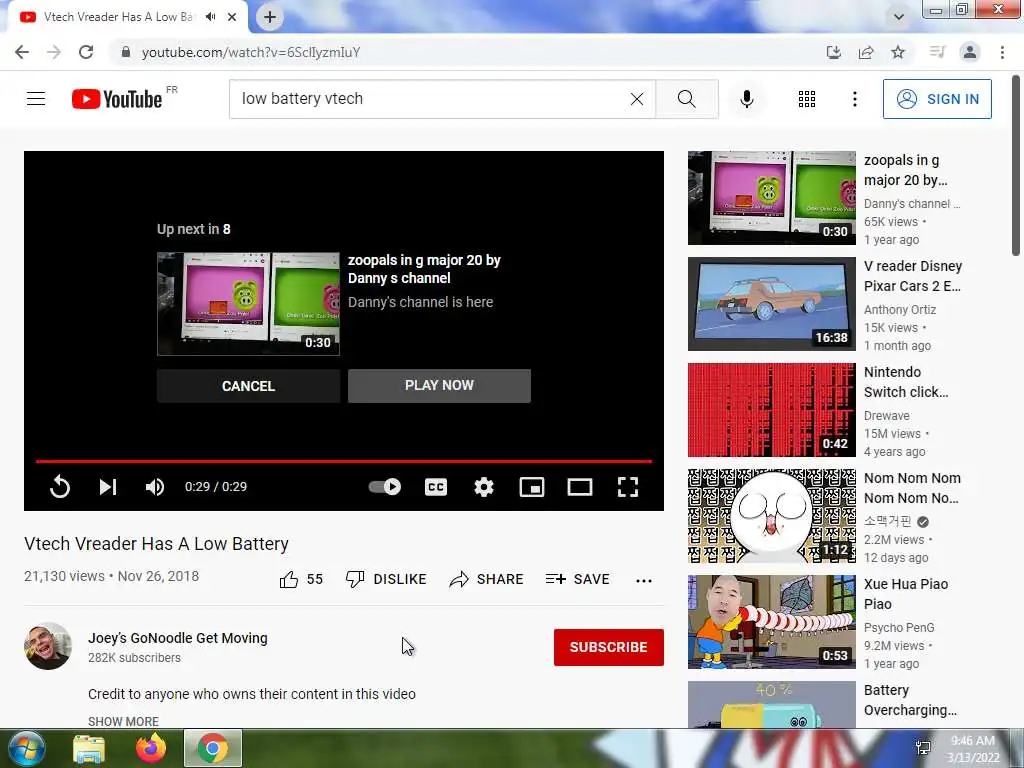Close the Vtech Vreader tab
The width and height of the screenshot is (1024, 768).
tap(232, 17)
